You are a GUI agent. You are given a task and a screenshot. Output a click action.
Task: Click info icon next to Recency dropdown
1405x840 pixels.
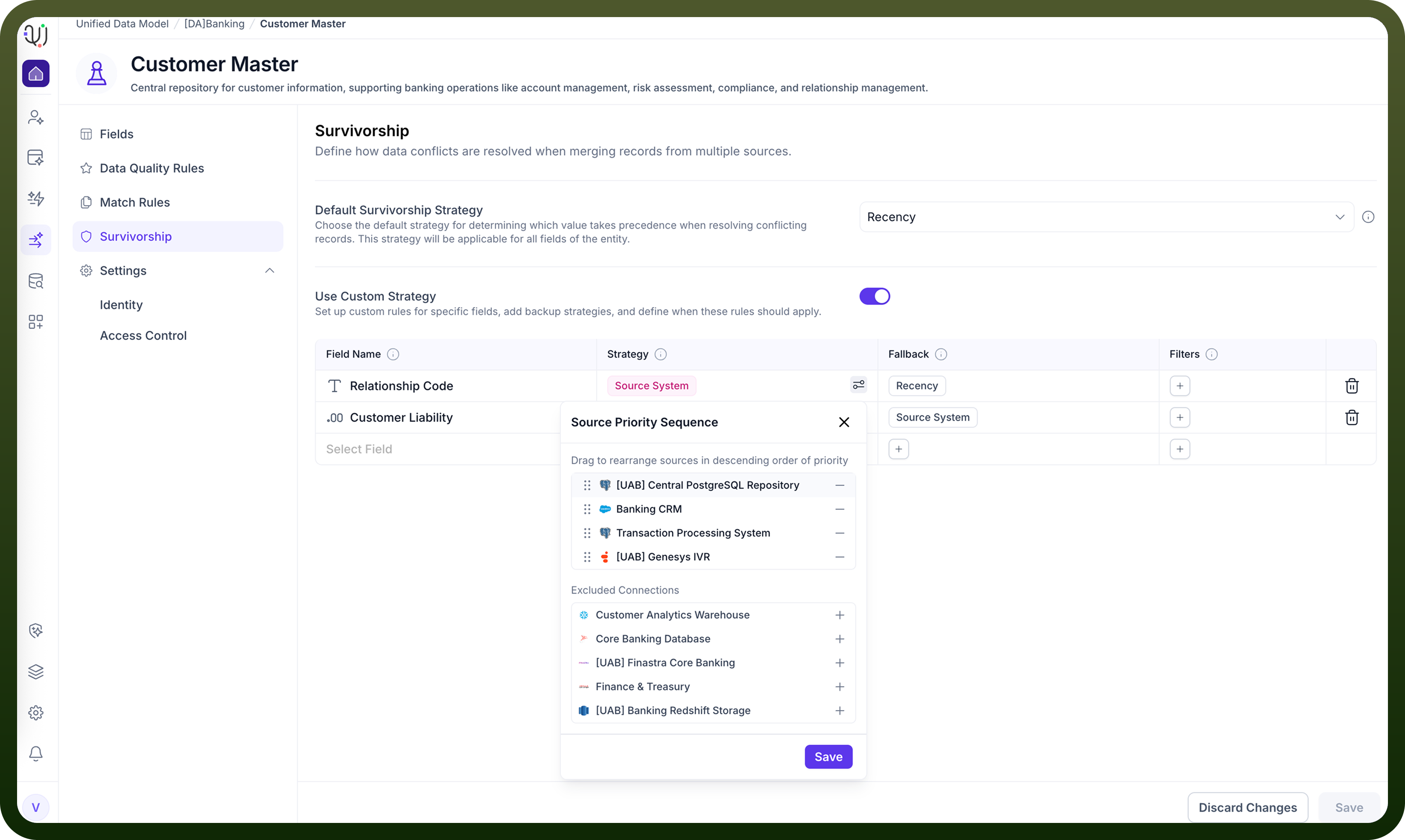[1368, 217]
